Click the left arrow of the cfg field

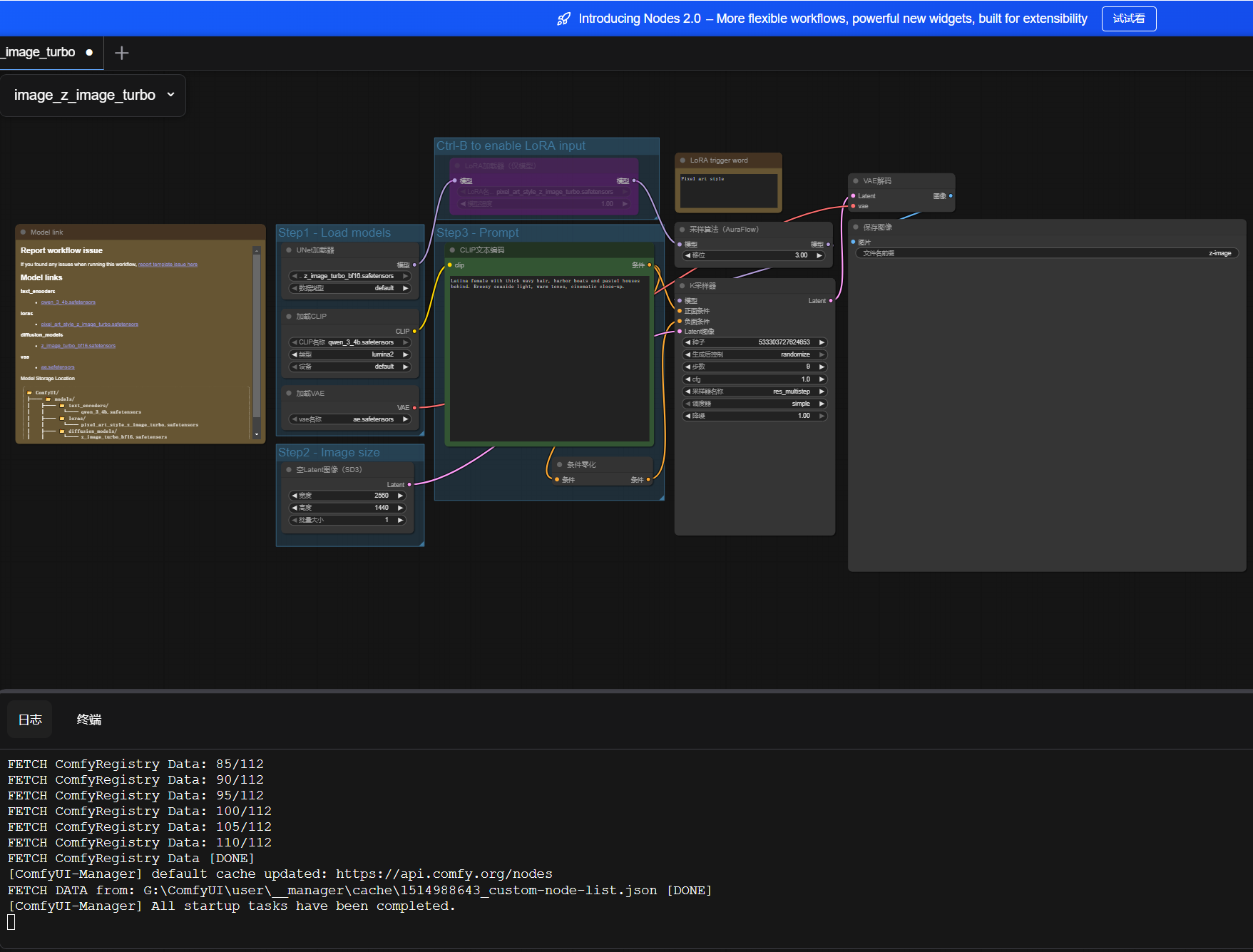click(687, 379)
